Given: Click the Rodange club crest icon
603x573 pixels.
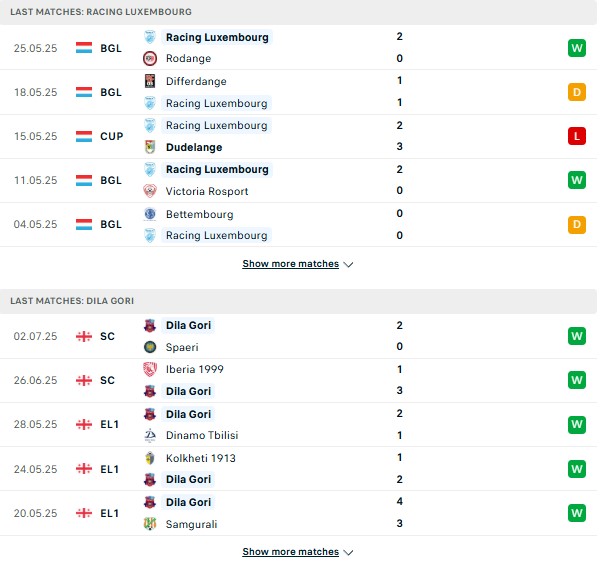Looking at the screenshot, I should (x=150, y=58).
